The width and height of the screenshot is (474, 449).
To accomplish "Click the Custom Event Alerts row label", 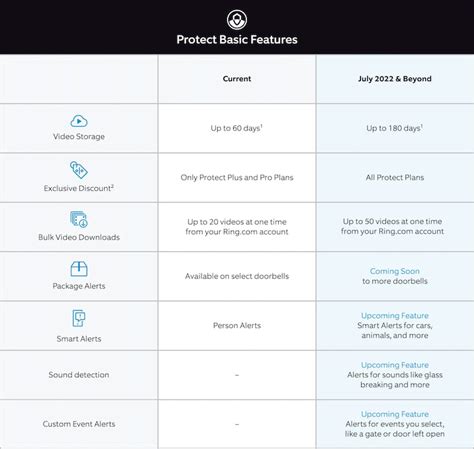I will click(x=79, y=424).
